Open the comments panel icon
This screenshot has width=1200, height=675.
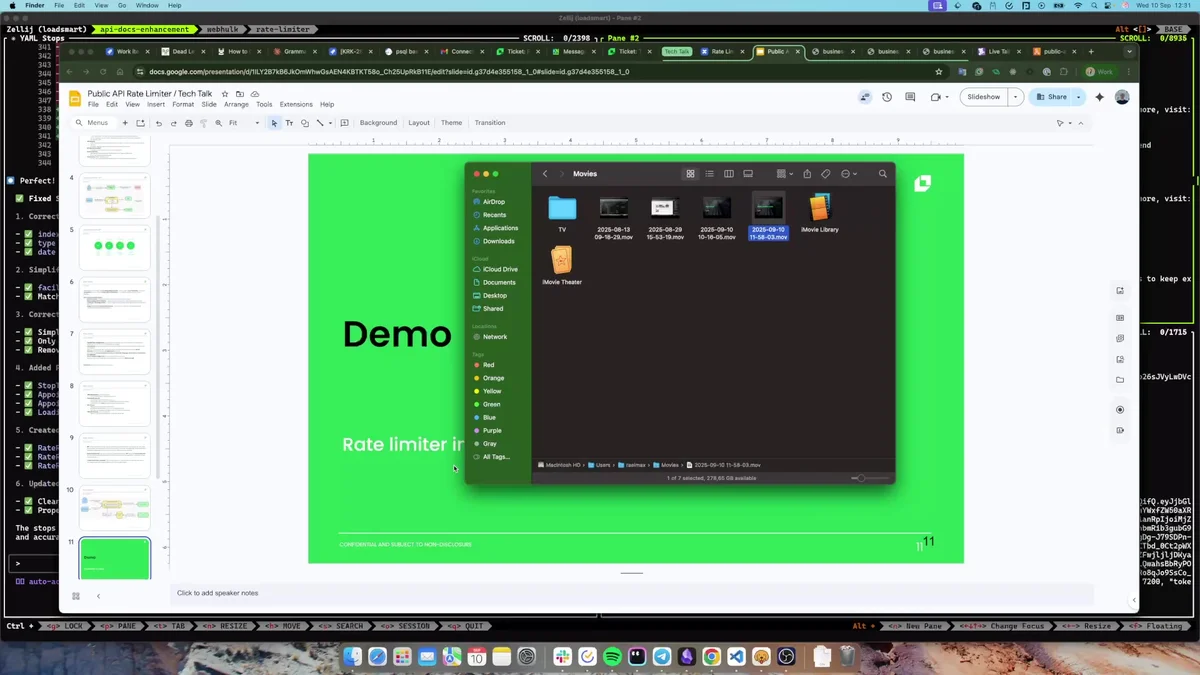pyautogui.click(x=910, y=97)
